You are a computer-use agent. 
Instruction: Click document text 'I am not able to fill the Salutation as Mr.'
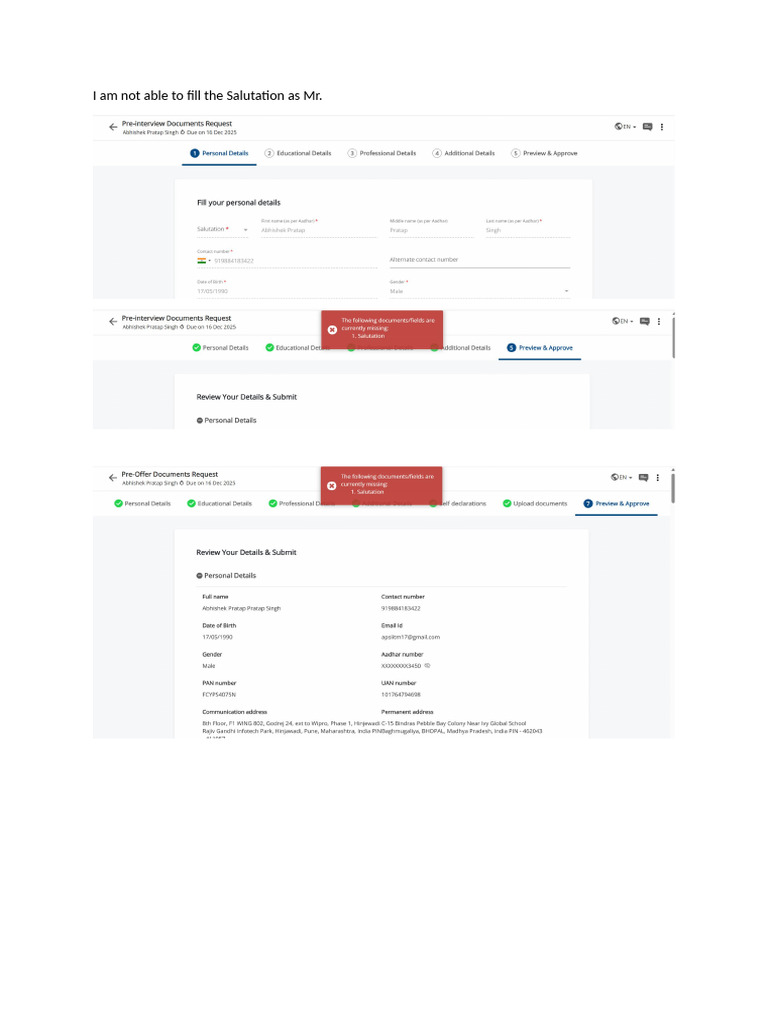tap(207, 95)
